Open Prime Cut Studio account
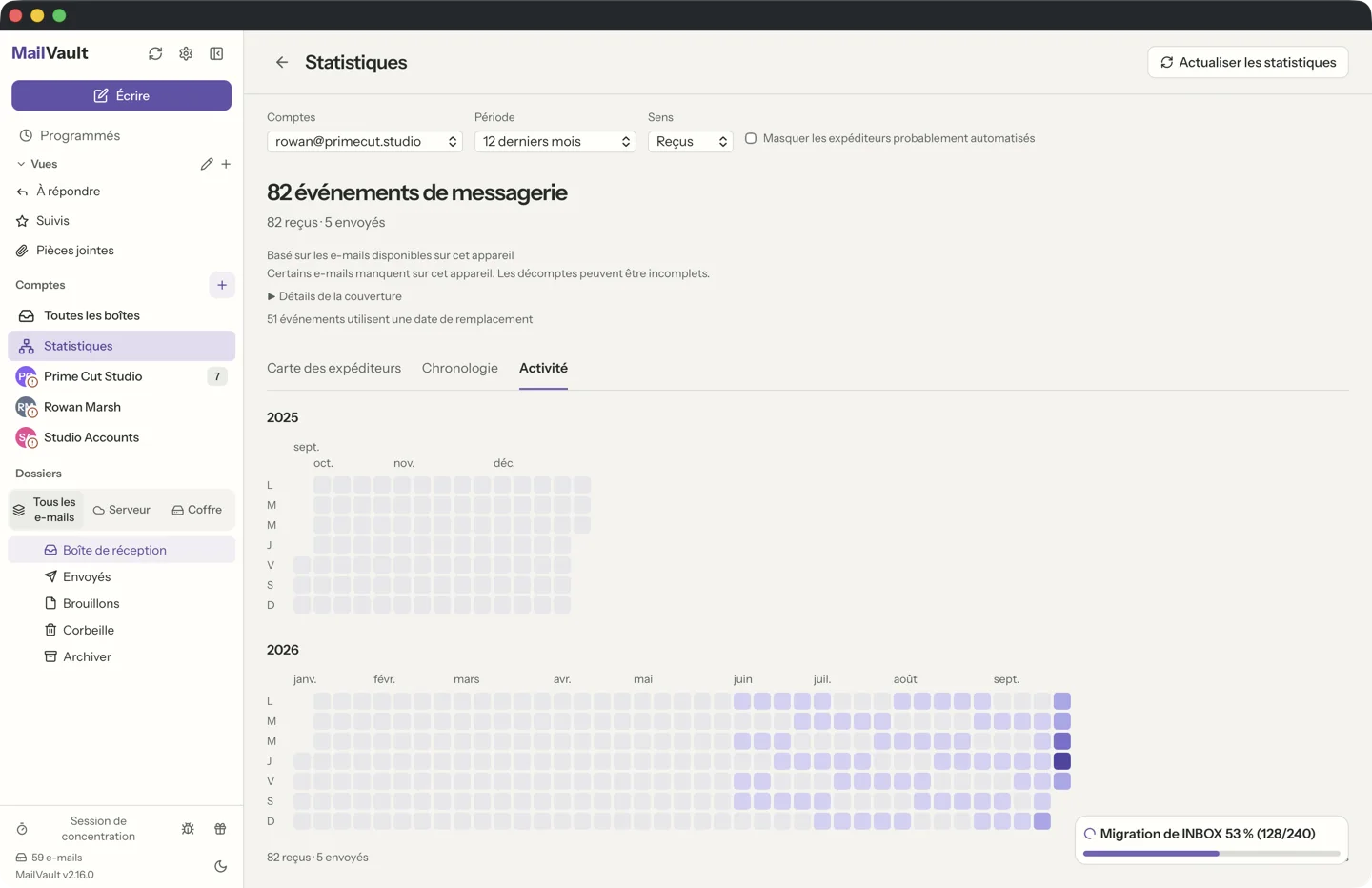The height and width of the screenshot is (888, 1372). 121,376
